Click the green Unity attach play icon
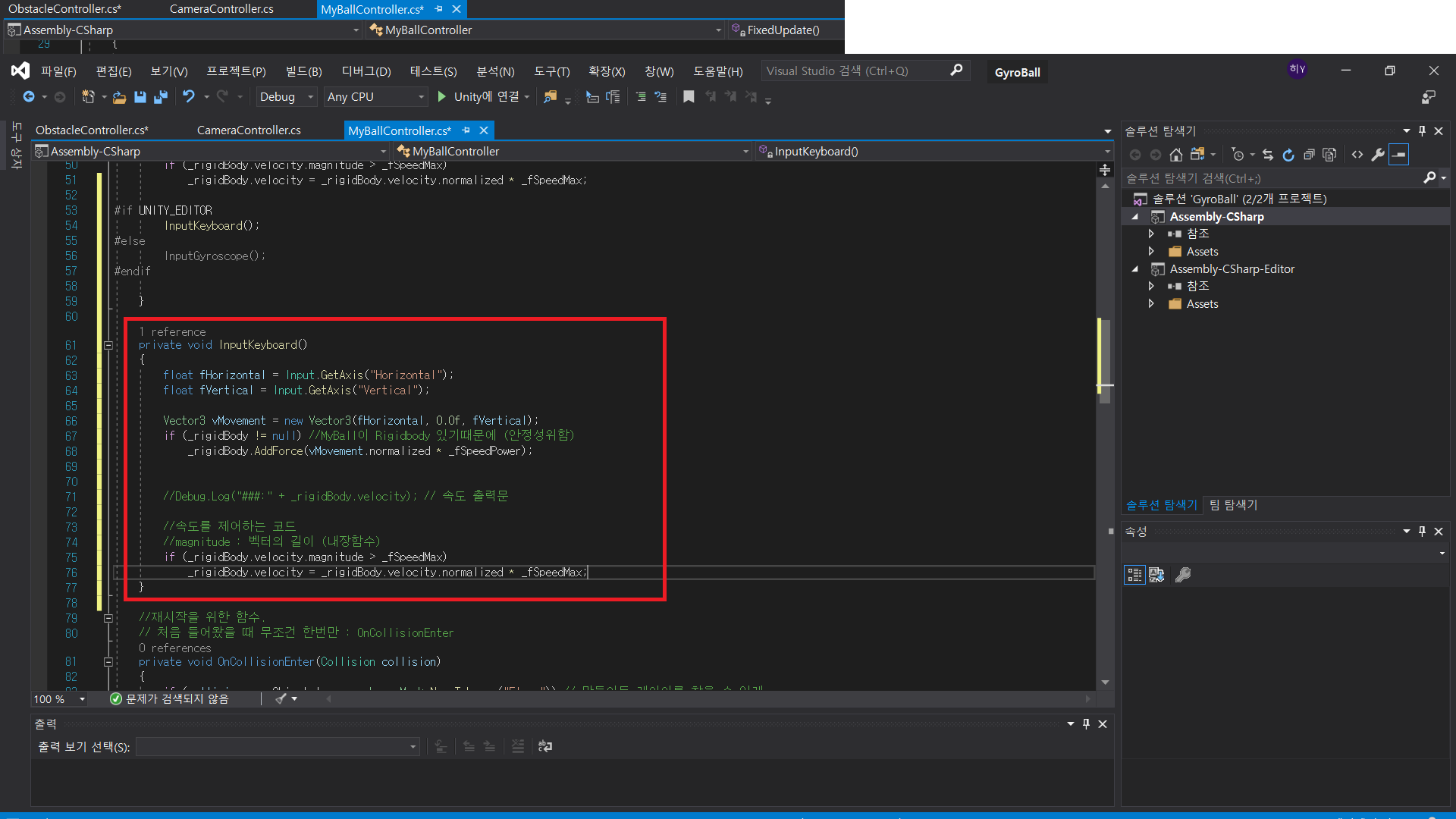Viewport: 1456px width, 819px height. 442,96
